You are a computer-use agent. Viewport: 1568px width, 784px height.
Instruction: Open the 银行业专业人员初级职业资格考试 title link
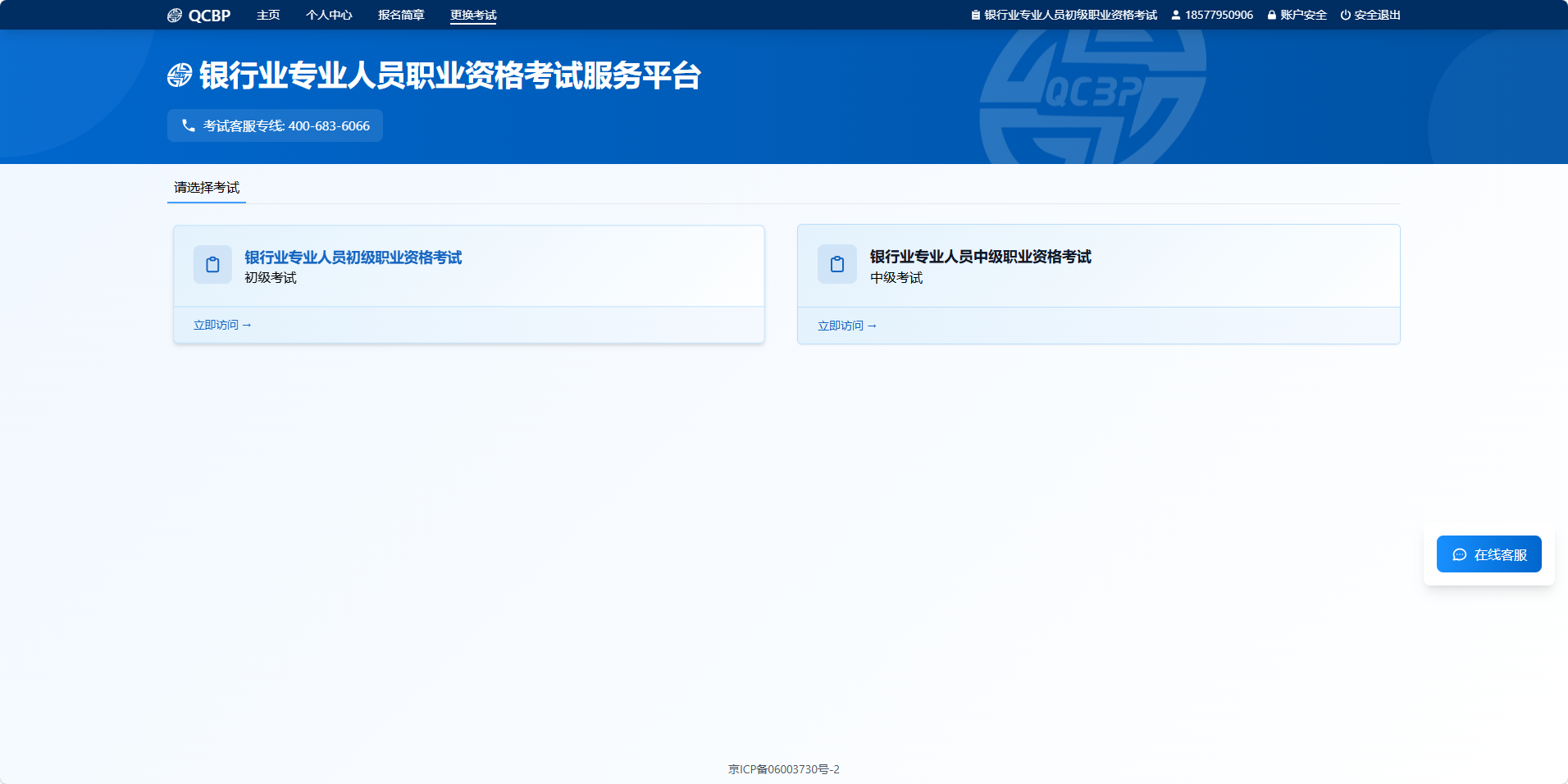(353, 258)
